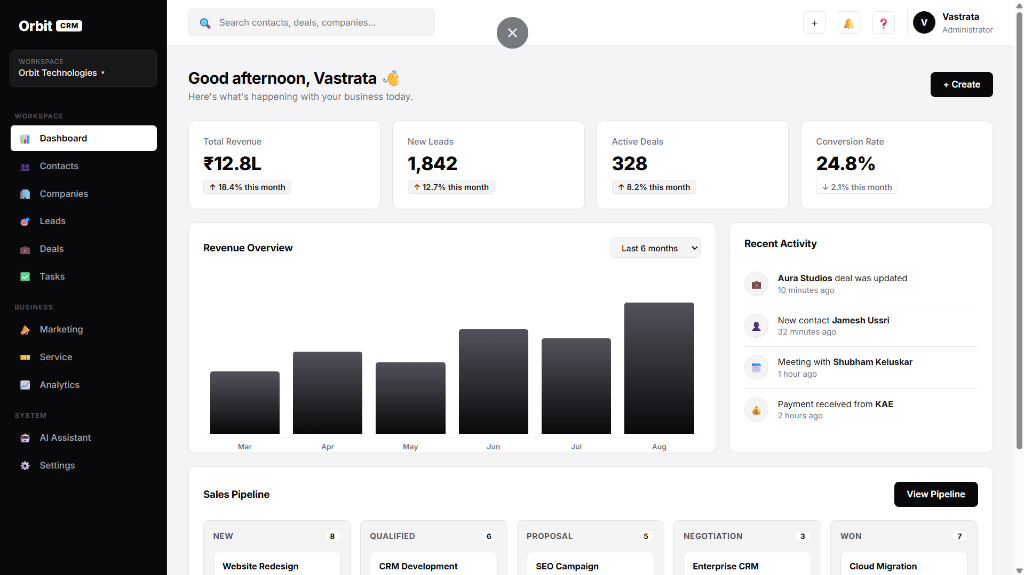The width and height of the screenshot is (1024, 575).
Task: Go to Tasks page
Action: click(84, 277)
